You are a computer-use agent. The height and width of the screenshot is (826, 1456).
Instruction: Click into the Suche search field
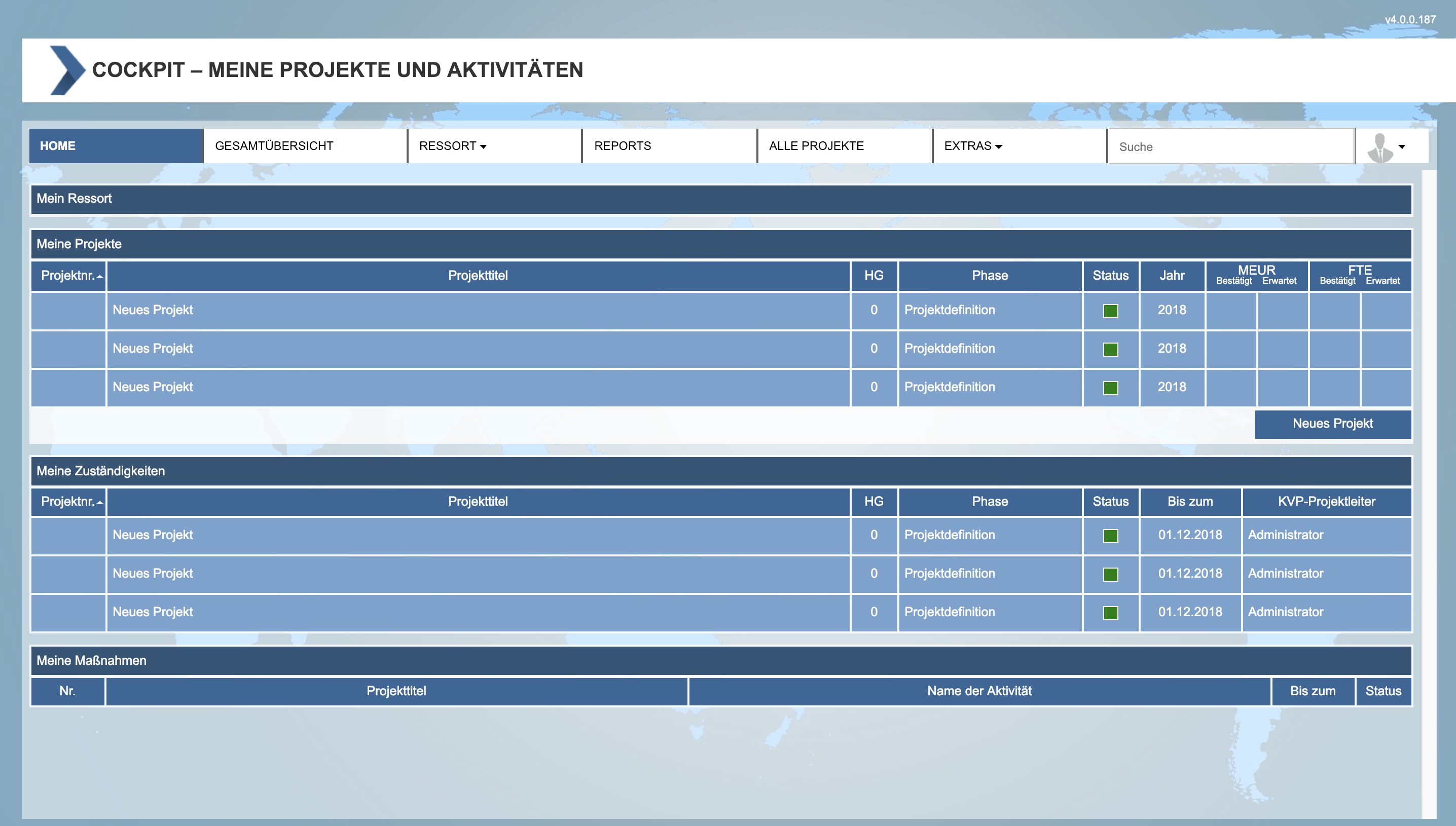pos(1230,147)
